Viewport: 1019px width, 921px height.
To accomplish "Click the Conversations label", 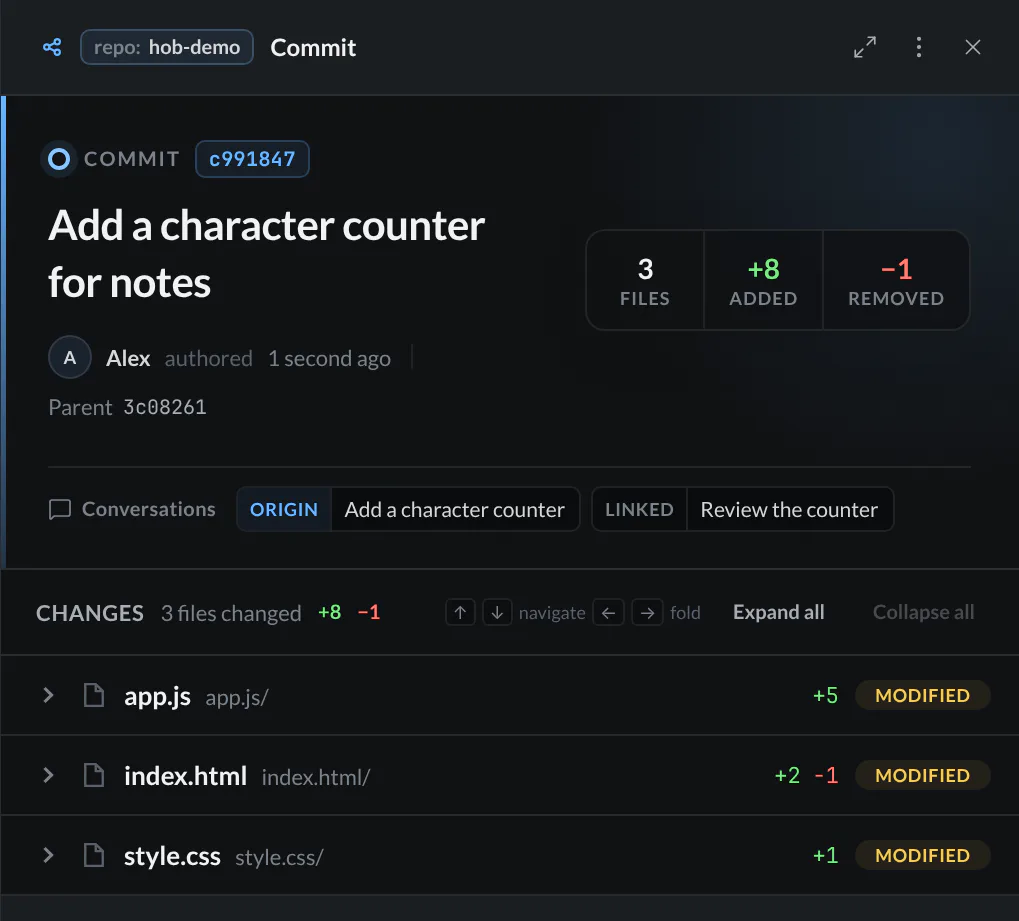I will click(x=149, y=510).
